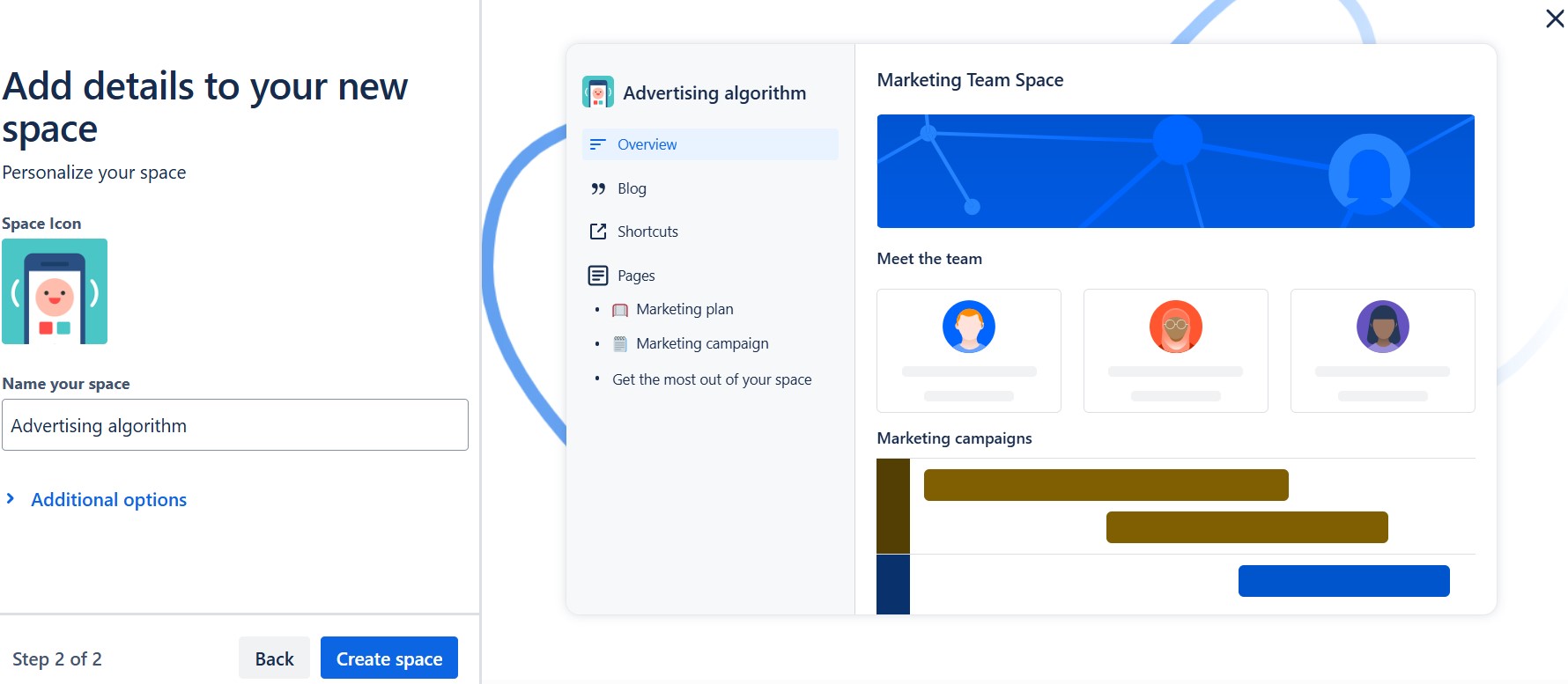The image size is (1568, 684).
Task: Close the create space dialog
Action: coord(1555,18)
